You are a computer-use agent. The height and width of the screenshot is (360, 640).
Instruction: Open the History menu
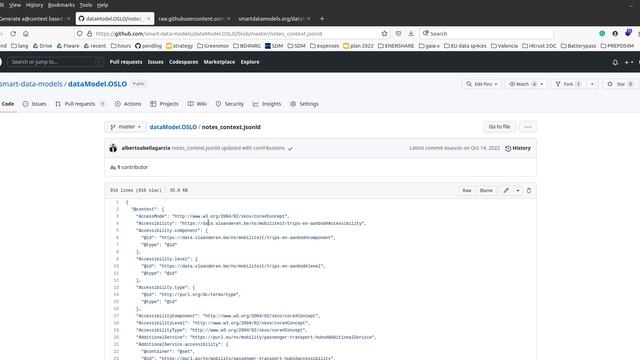click(34, 5)
